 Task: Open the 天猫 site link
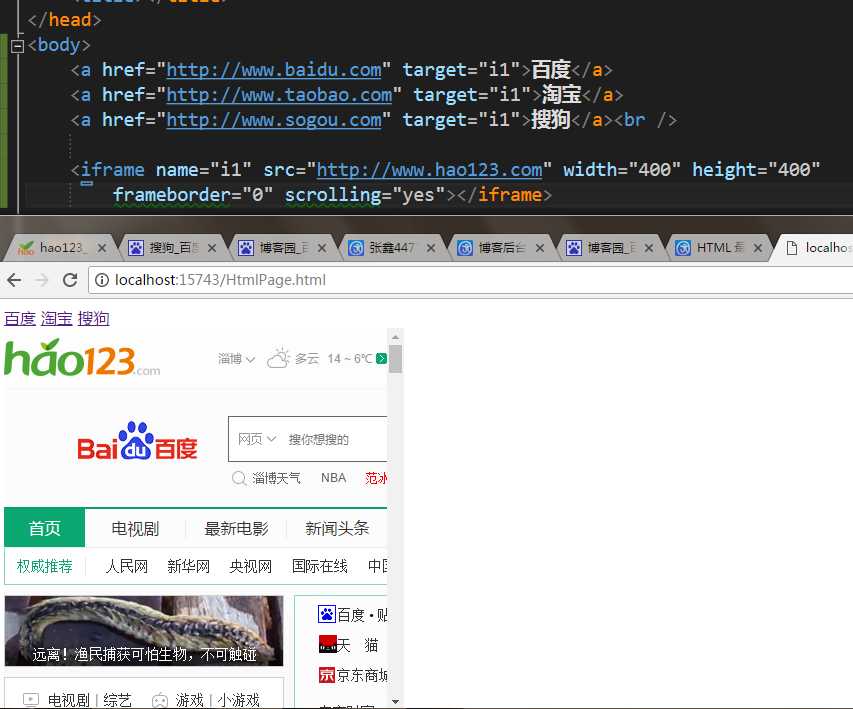(358, 645)
